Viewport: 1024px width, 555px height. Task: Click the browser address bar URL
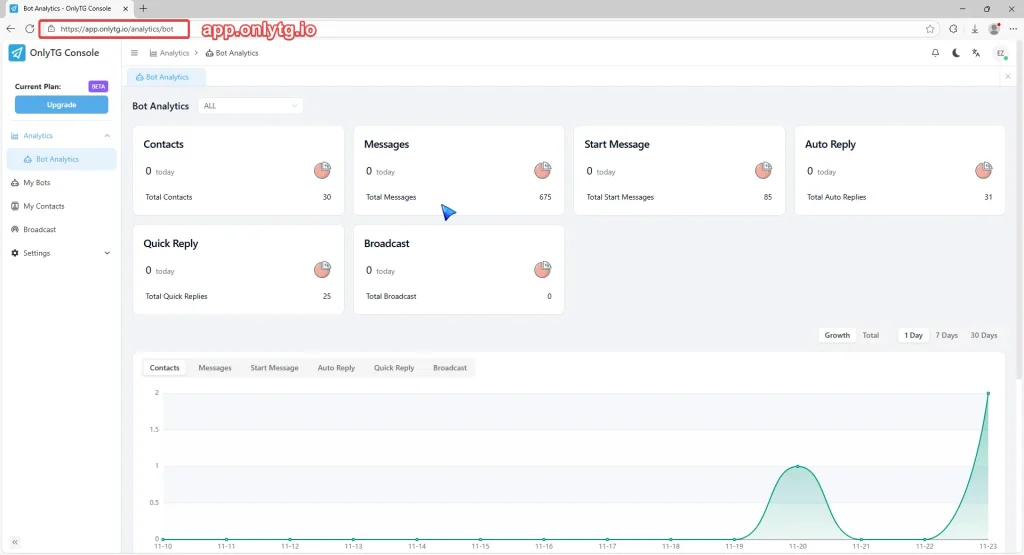click(117, 29)
